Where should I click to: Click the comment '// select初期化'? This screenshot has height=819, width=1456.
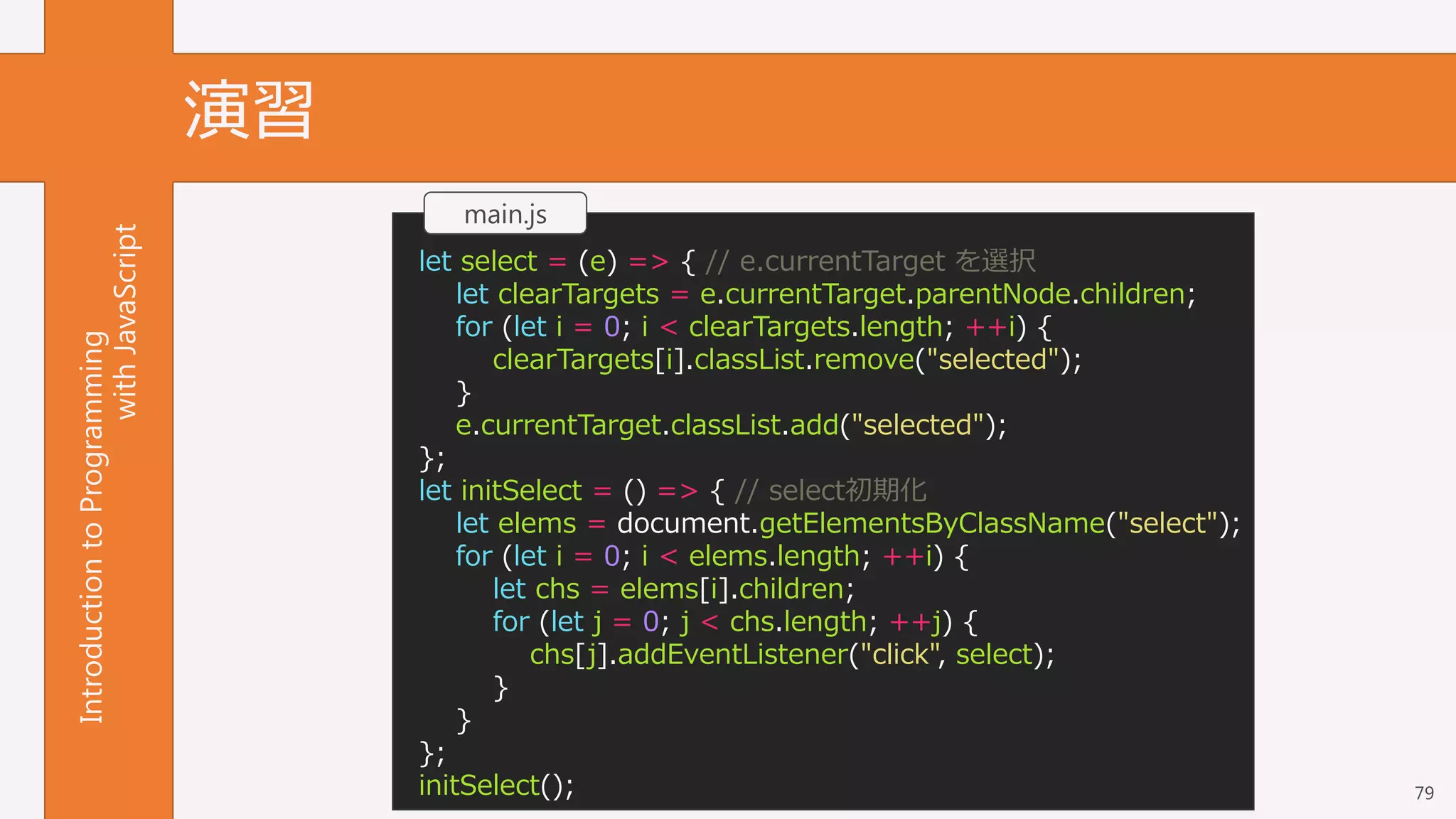[x=830, y=491]
